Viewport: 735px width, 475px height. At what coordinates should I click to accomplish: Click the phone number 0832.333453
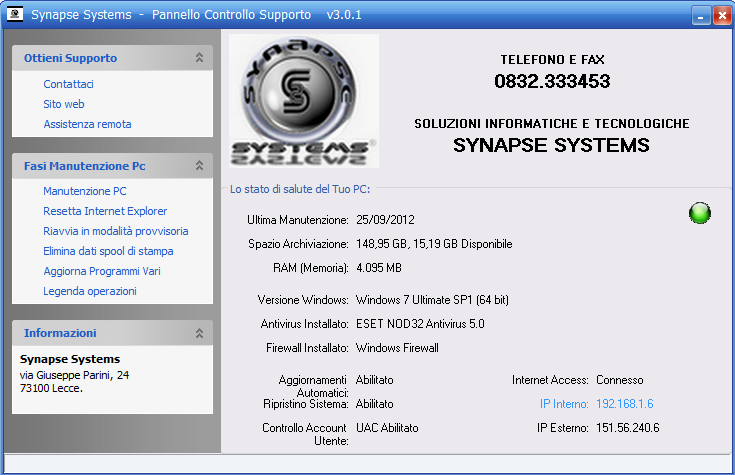click(552, 81)
